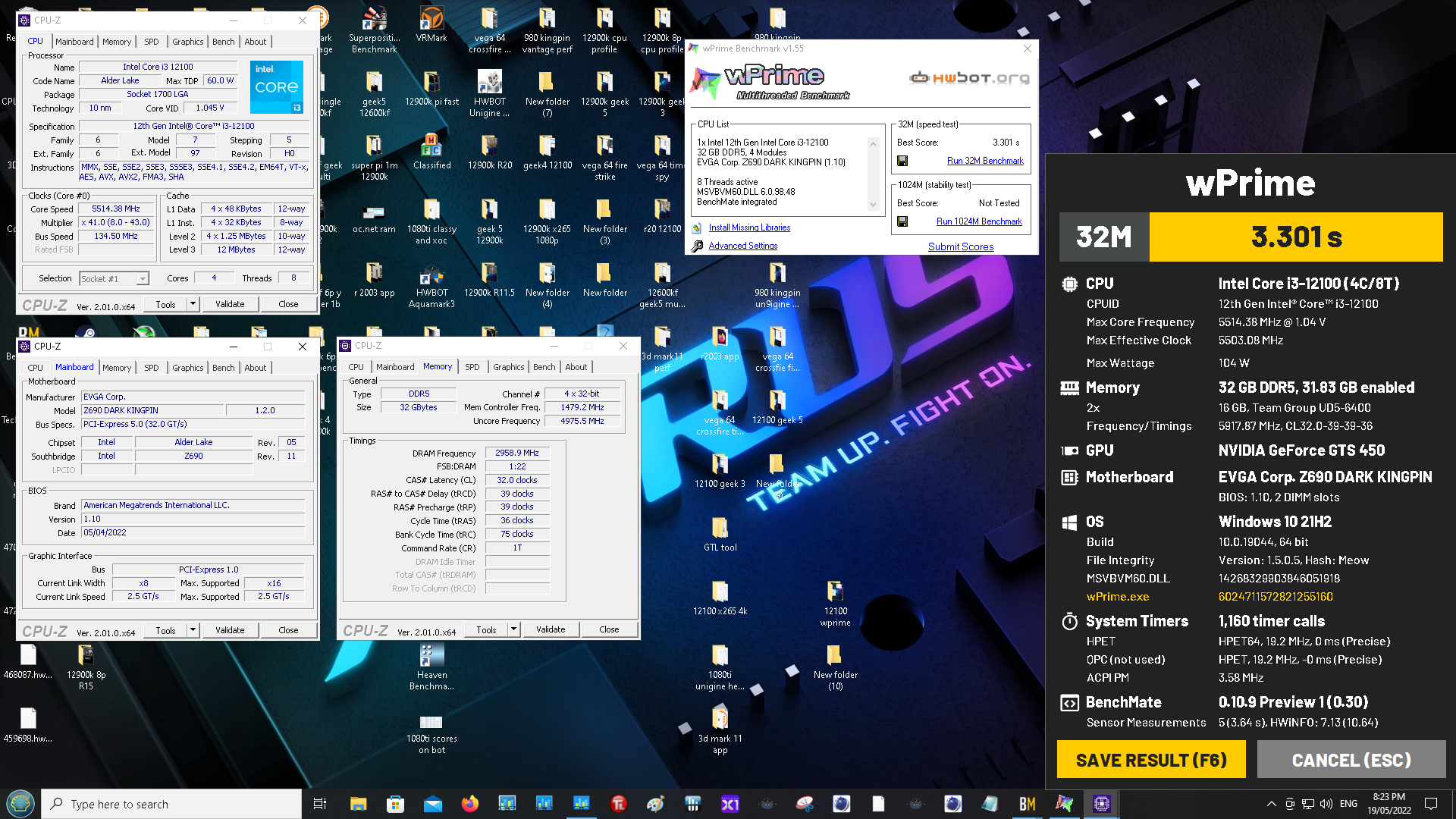1456x819 pixels.
Task: Click Close button in Mainboard CPU-Z window
Action: point(288,630)
